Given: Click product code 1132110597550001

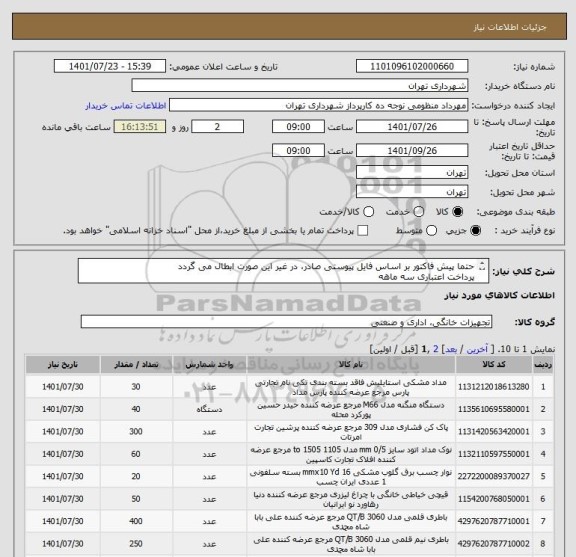Looking at the screenshot, I should point(494,454).
